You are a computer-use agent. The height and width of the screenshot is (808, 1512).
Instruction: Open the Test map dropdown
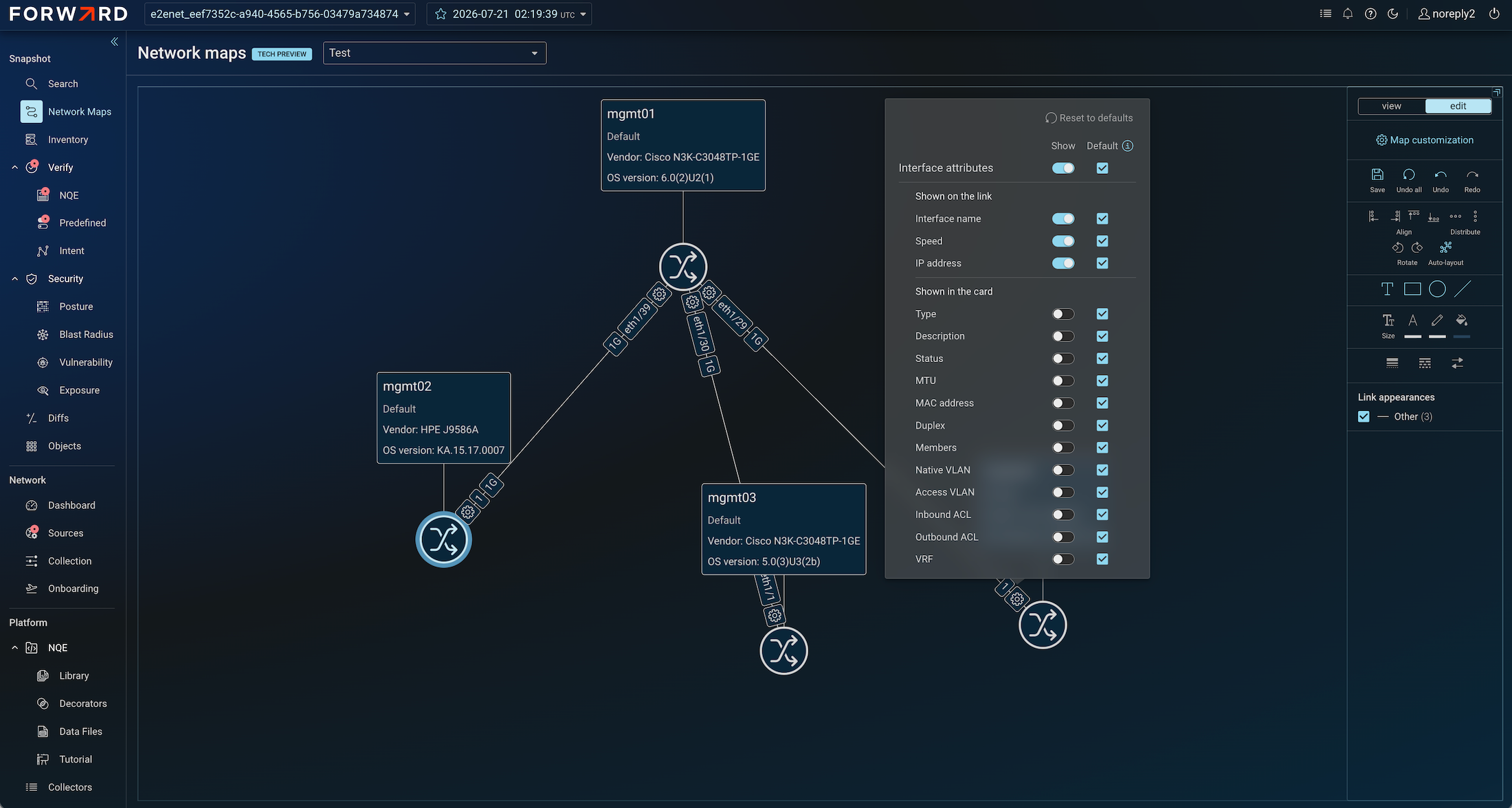coord(434,53)
